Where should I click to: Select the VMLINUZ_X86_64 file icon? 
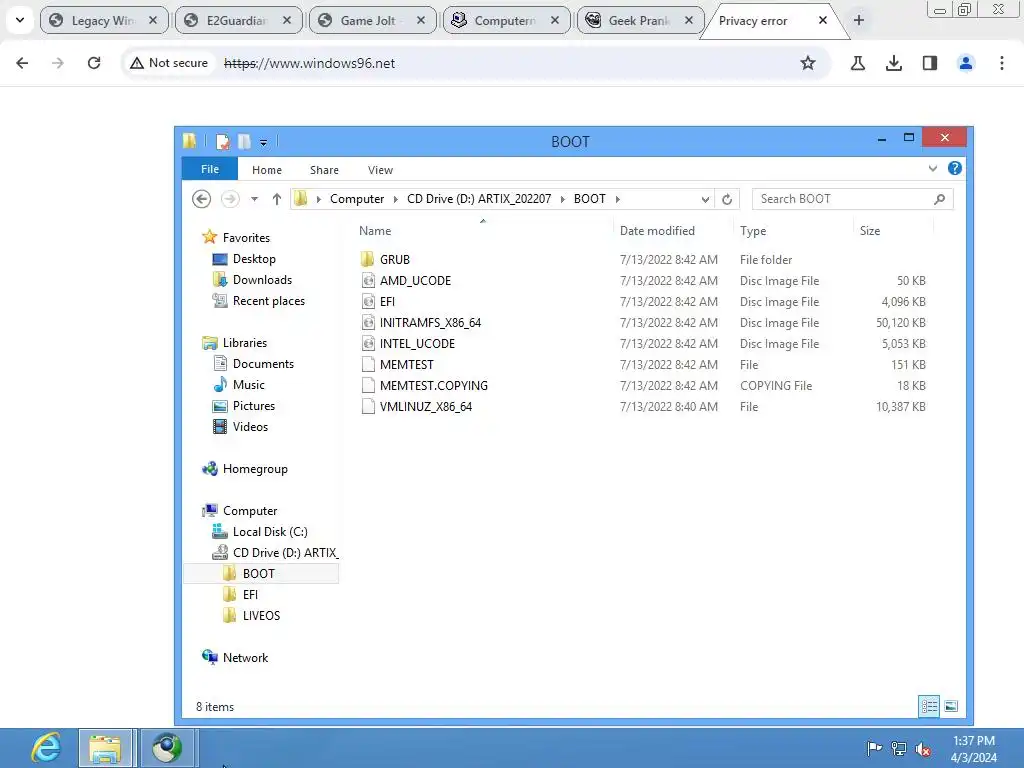click(x=368, y=406)
